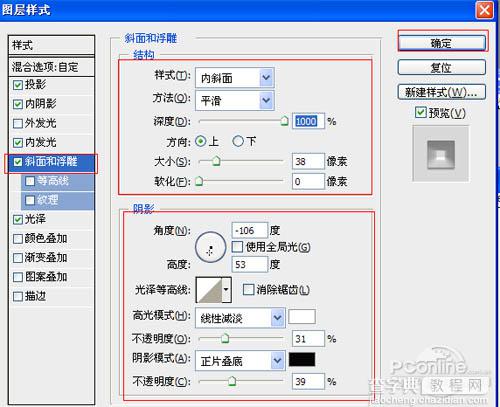
Task: Click the 角度 field showing -106
Action: point(250,230)
